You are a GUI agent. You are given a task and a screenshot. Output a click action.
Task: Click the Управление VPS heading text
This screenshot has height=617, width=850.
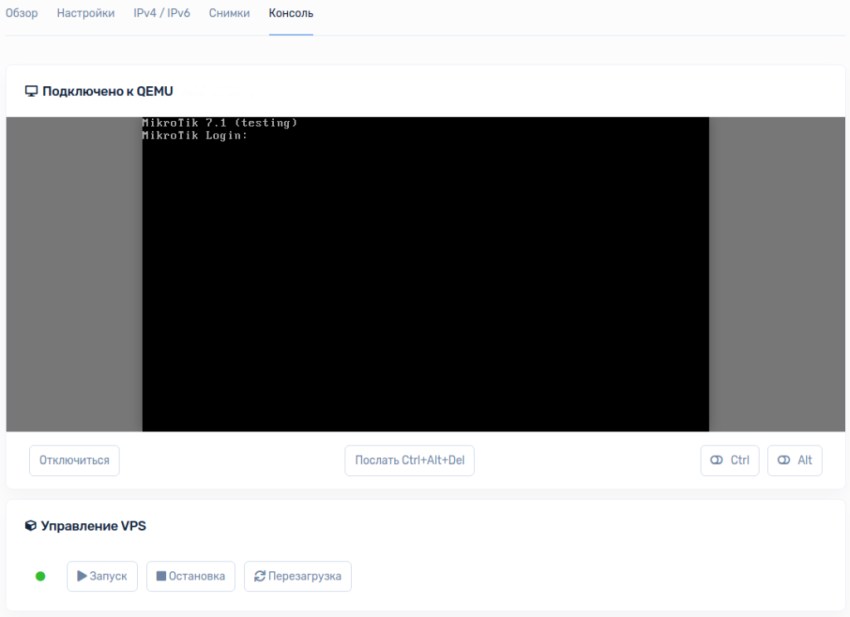coord(93,525)
